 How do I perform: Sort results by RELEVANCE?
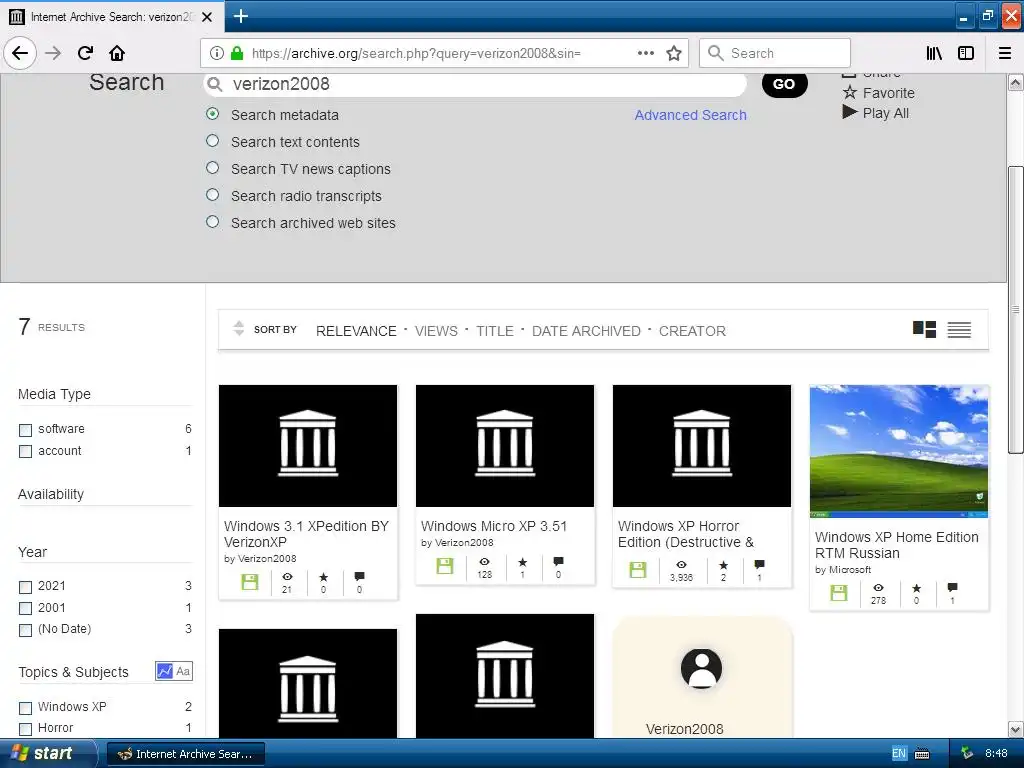(x=356, y=331)
